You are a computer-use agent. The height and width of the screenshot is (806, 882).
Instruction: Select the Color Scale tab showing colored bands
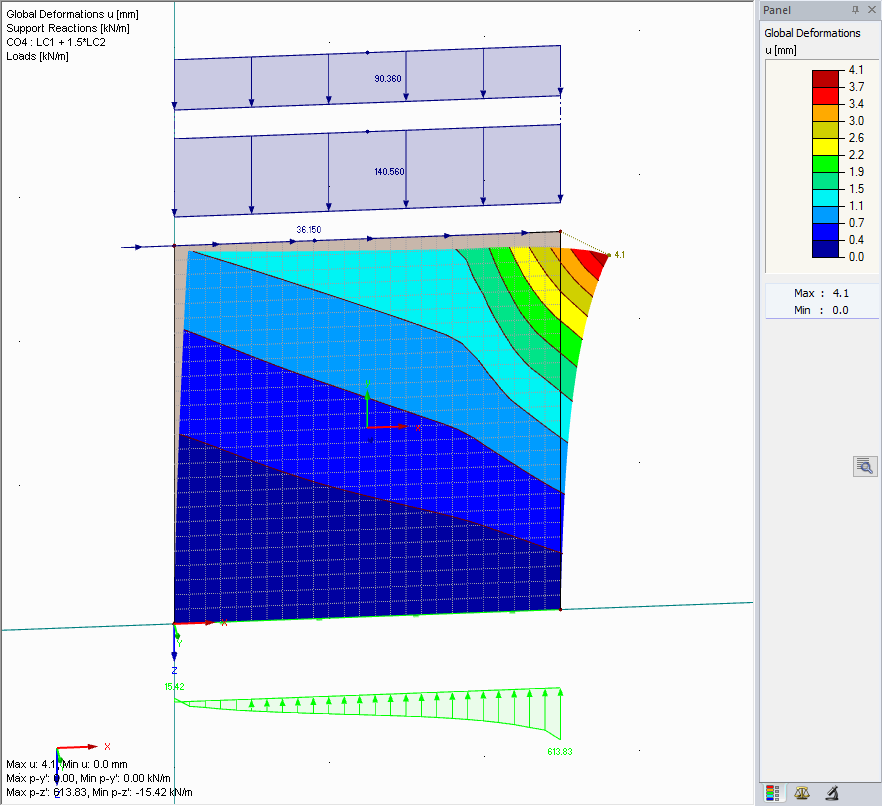pyautogui.click(x=775, y=792)
